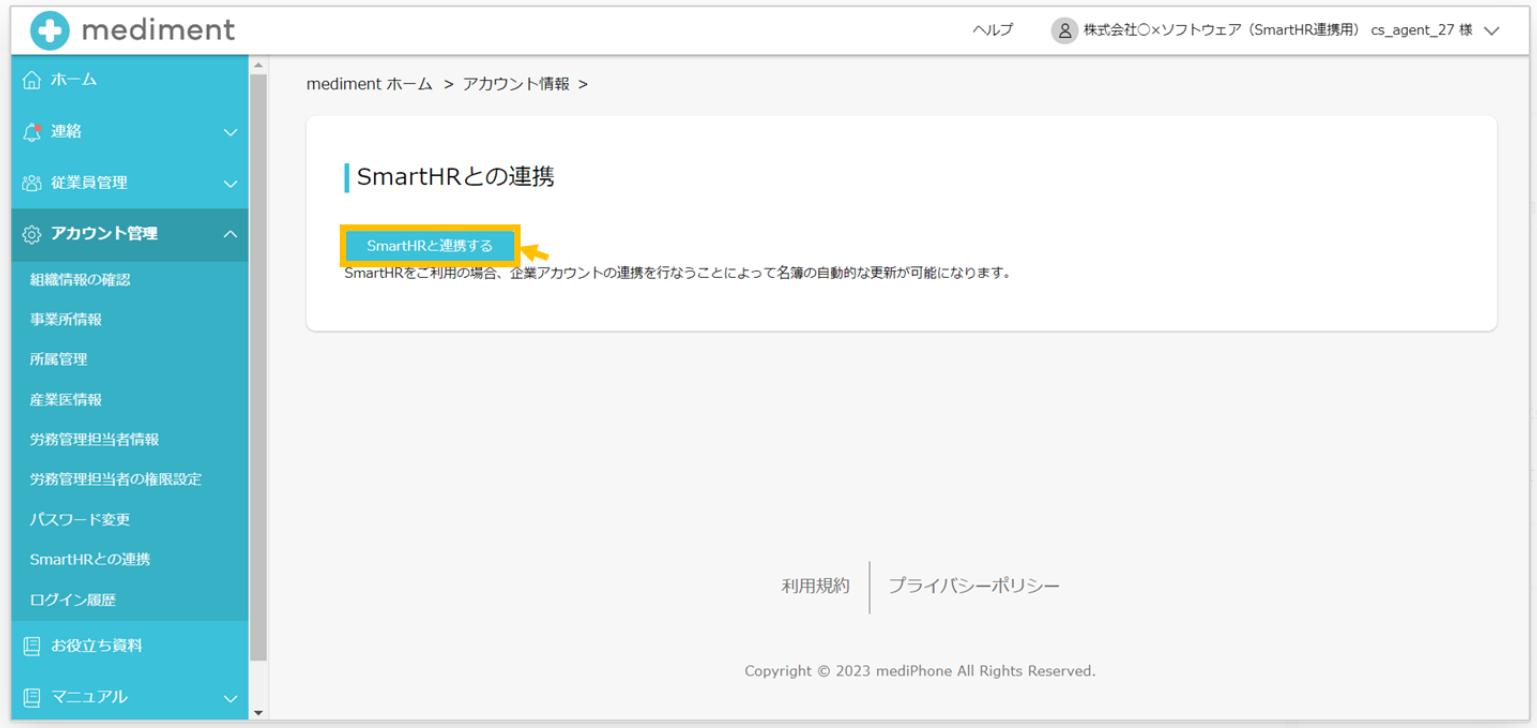Open the account dropdown arrow in header

click(x=1492, y=31)
